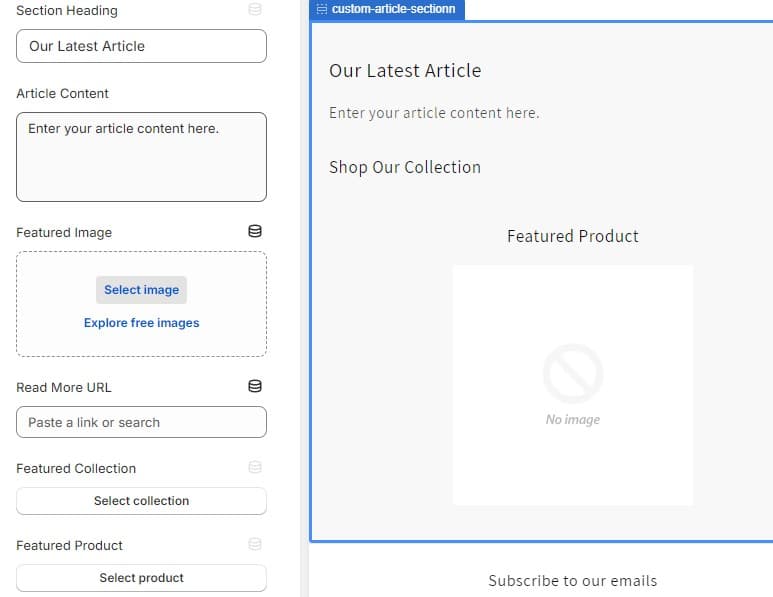
Task: Click the Subscribe to our emails section
Action: point(572,580)
